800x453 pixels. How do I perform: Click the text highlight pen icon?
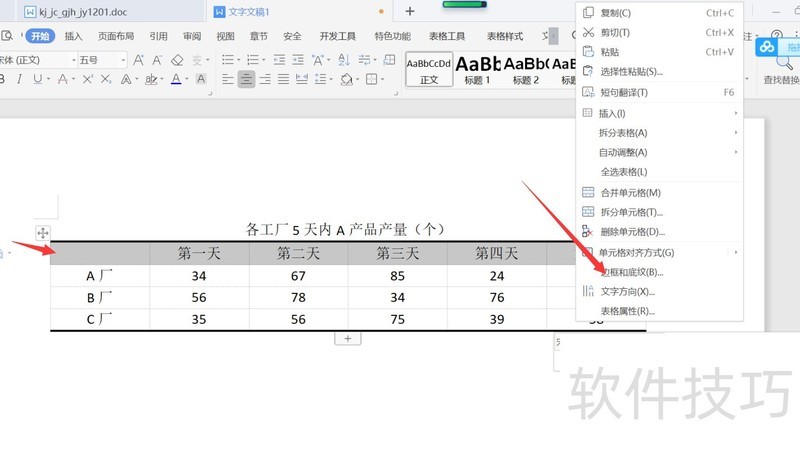click(x=151, y=79)
